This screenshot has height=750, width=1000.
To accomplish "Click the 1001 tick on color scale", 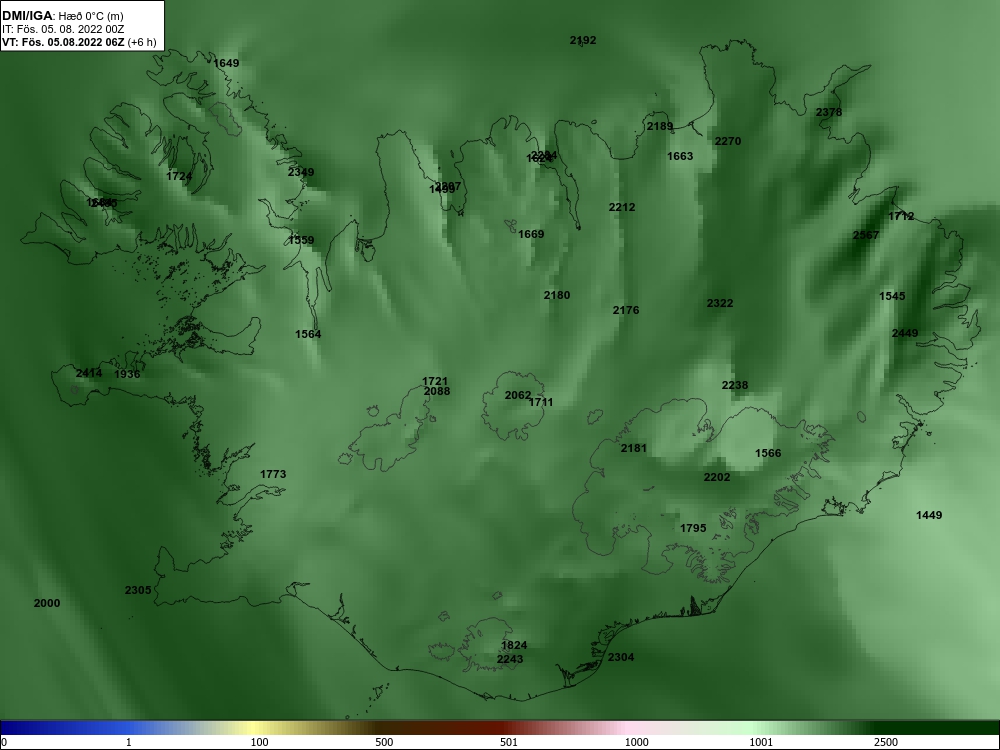I will 761,742.
